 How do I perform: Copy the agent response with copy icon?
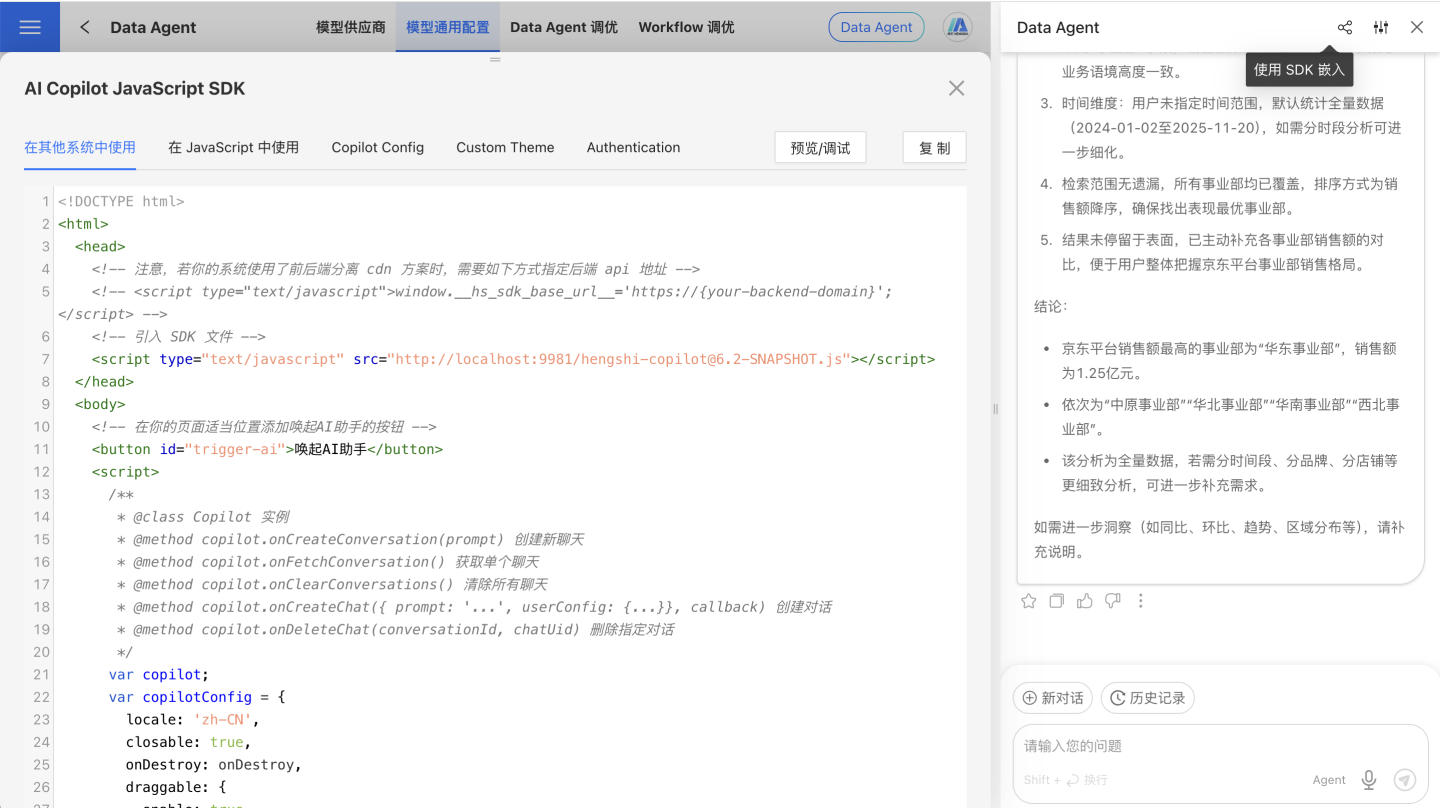(1057, 601)
